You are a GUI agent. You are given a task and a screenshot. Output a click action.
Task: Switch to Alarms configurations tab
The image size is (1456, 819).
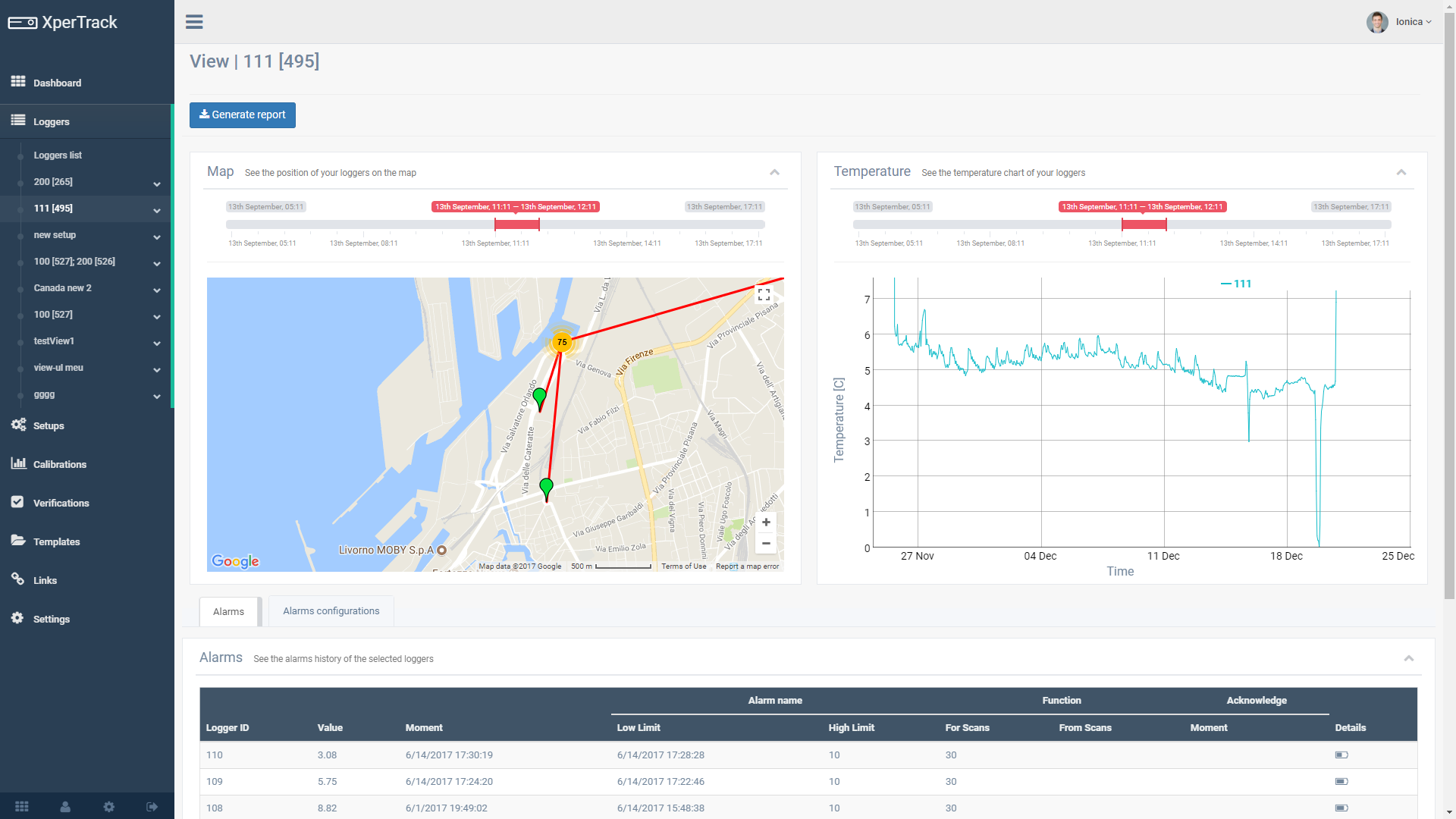click(x=331, y=611)
